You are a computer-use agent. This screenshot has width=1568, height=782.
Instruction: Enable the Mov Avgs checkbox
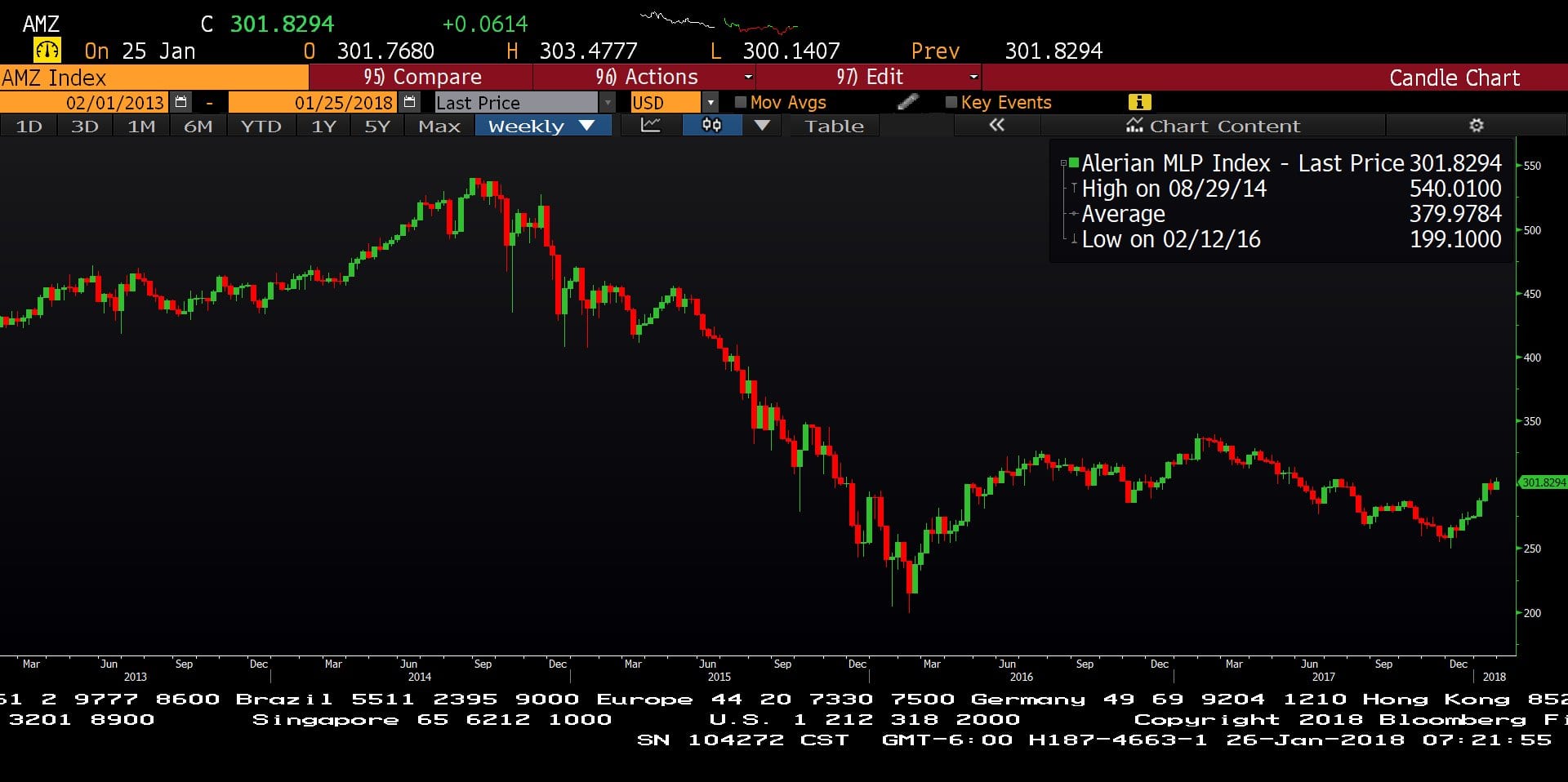click(741, 102)
